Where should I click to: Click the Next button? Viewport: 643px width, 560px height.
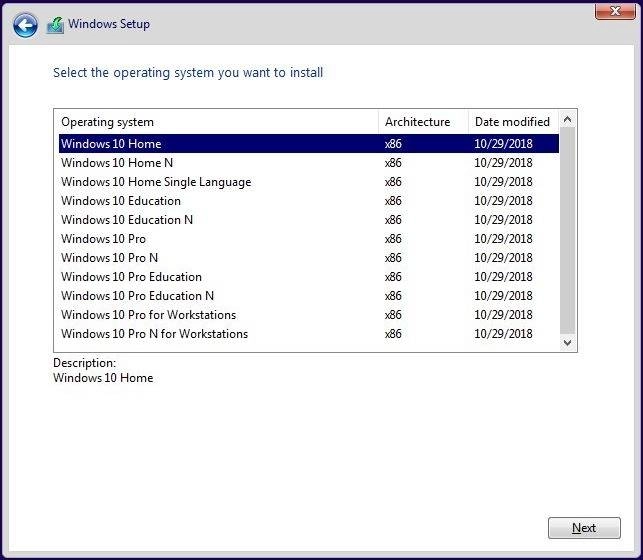tap(584, 528)
